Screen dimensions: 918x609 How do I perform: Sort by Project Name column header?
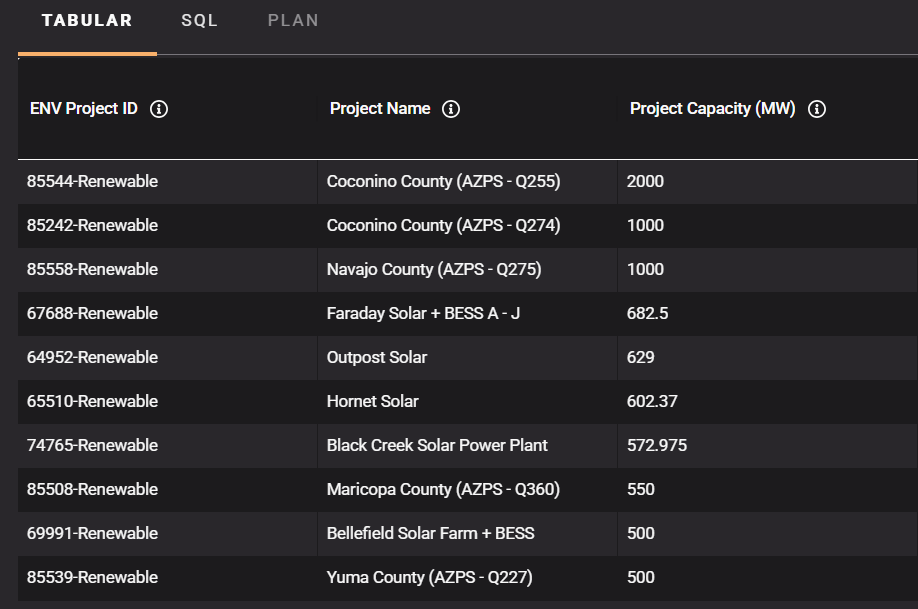pos(380,109)
